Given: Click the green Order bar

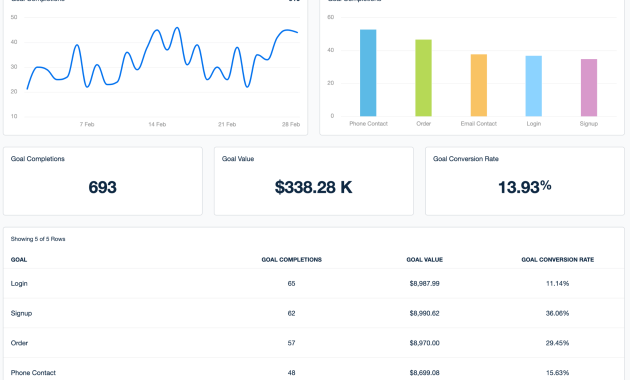Looking at the screenshot, I should [x=423, y=78].
